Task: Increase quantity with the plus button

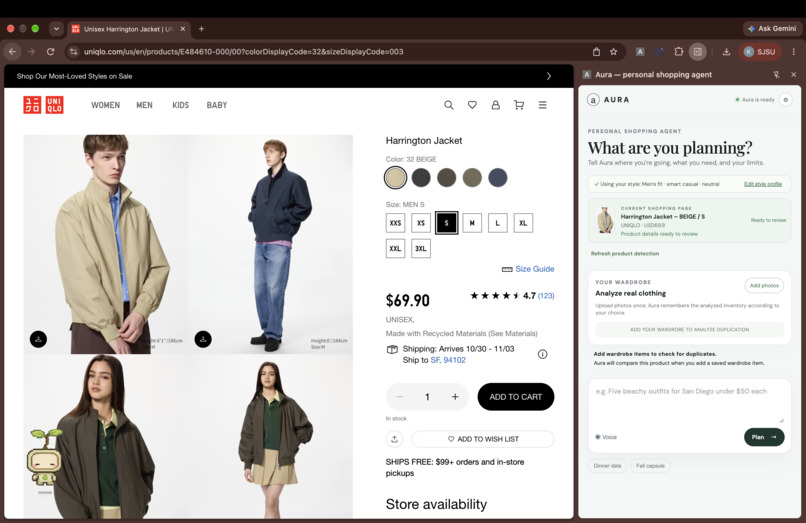Action: [x=455, y=396]
